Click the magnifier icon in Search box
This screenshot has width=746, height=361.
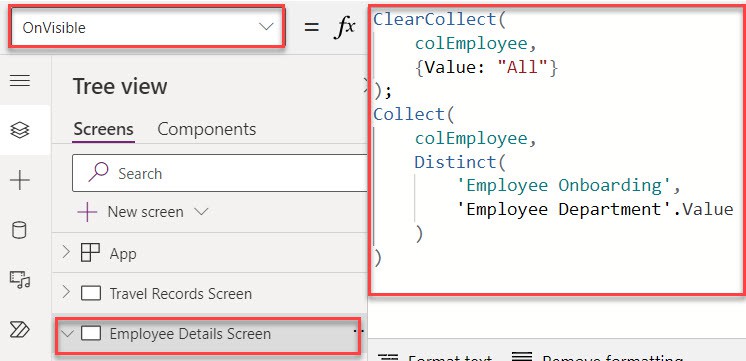[x=98, y=172]
